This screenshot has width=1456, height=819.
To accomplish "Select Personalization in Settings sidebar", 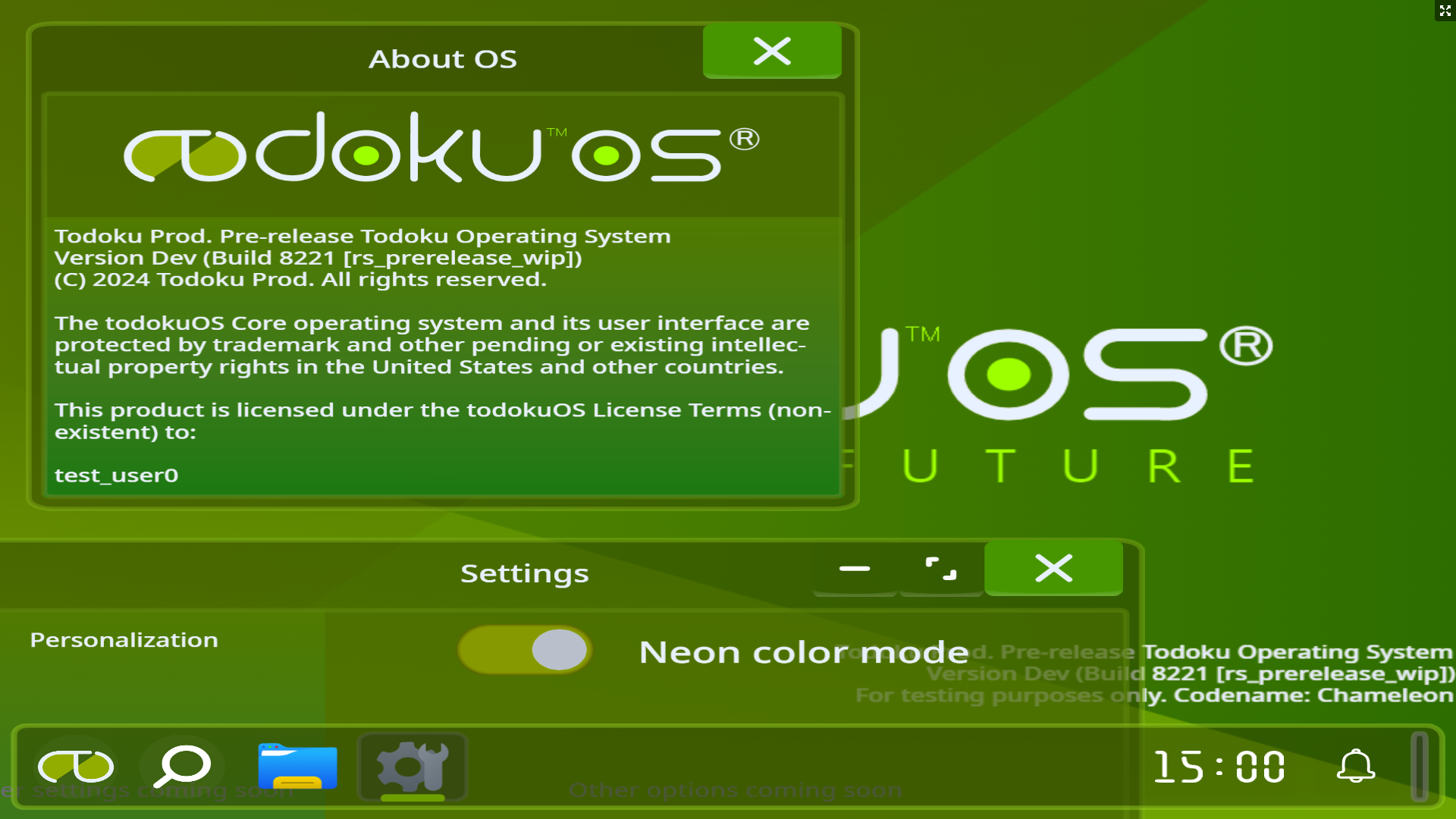I will pyautogui.click(x=124, y=640).
